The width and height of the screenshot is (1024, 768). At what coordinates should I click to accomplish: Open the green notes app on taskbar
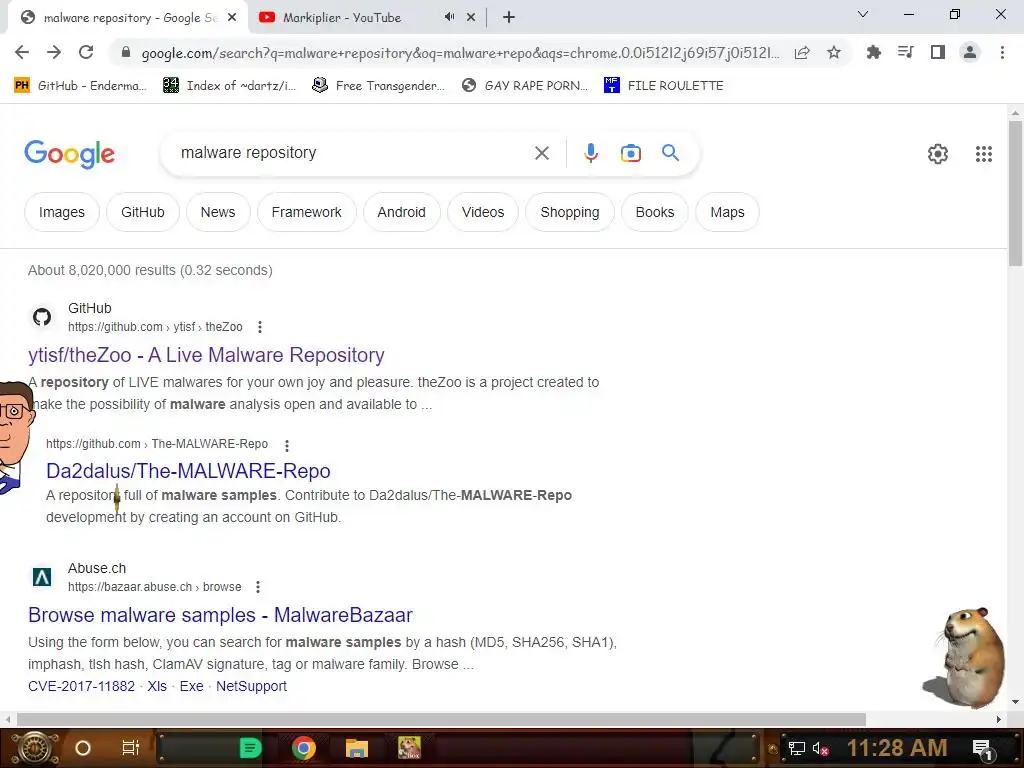[250, 748]
